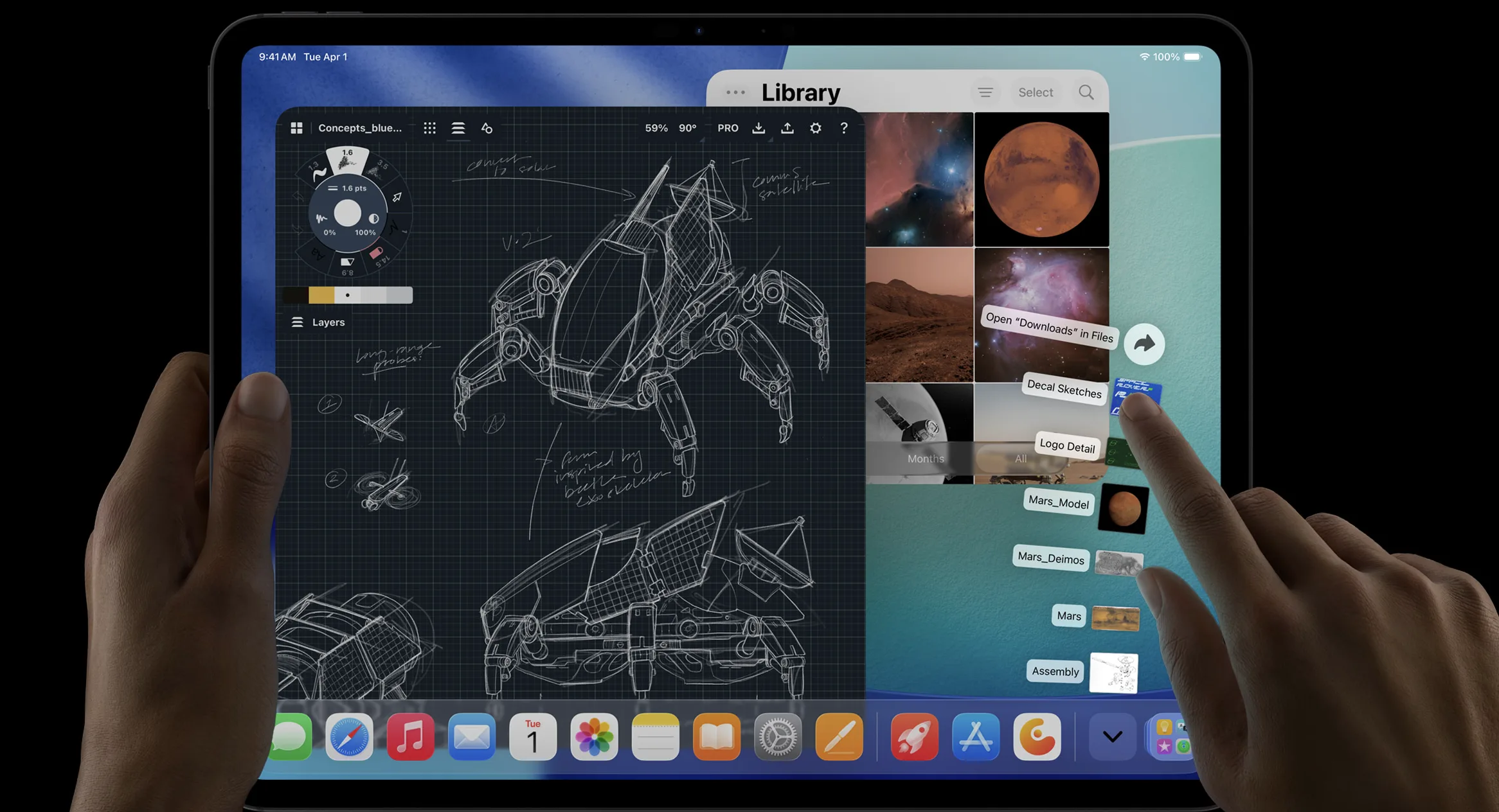Tap the Select button in the Library header
1499x812 pixels.
(x=1036, y=92)
